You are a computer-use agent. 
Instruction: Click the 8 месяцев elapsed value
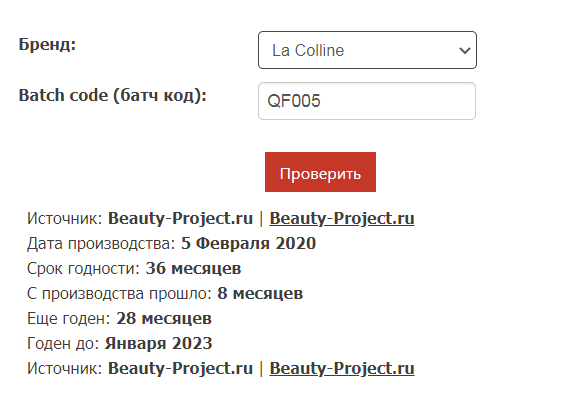[x=260, y=293]
